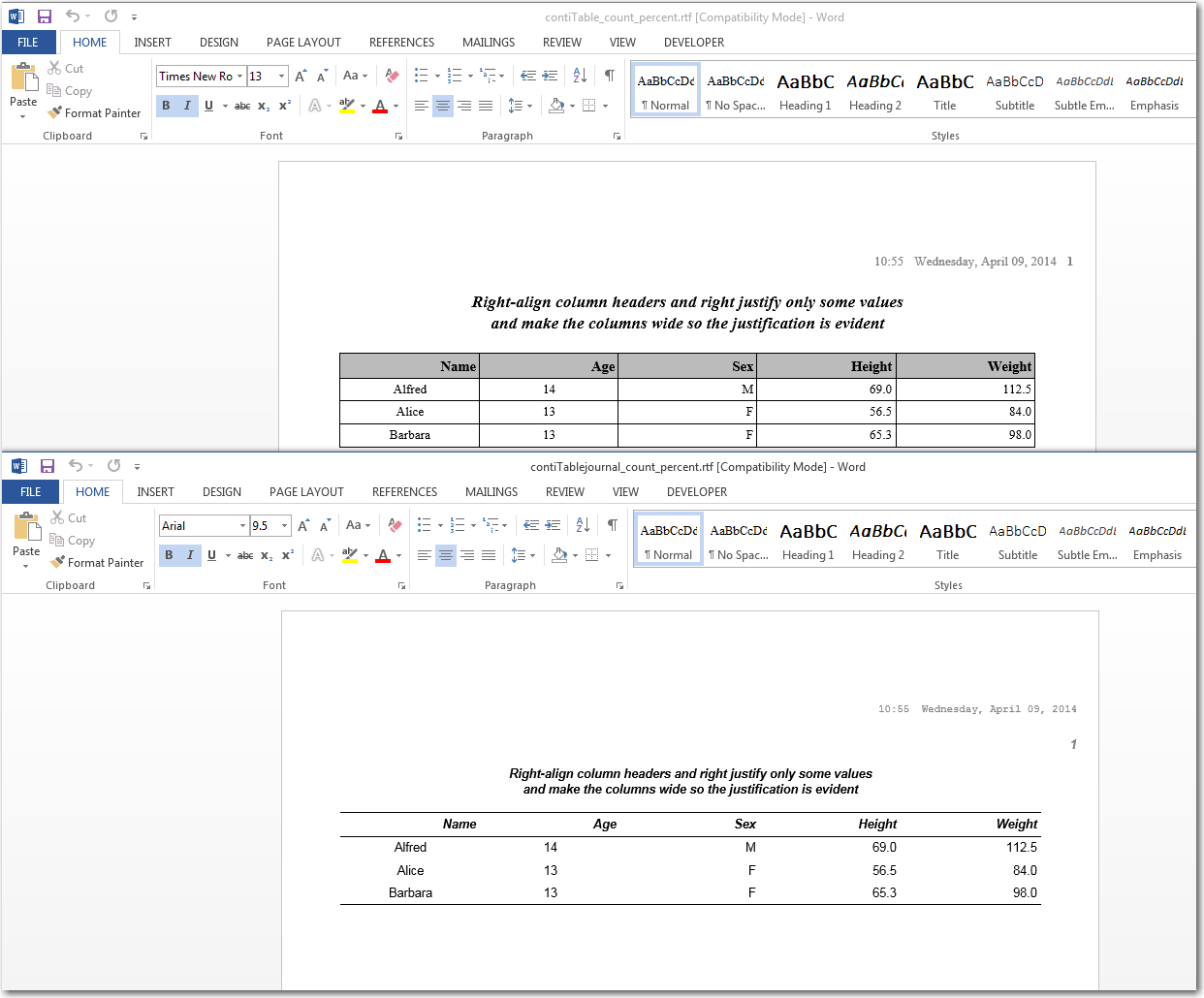Expand the Paste dropdown arrow in top window
The height and width of the screenshot is (998, 1204).
pos(23,116)
